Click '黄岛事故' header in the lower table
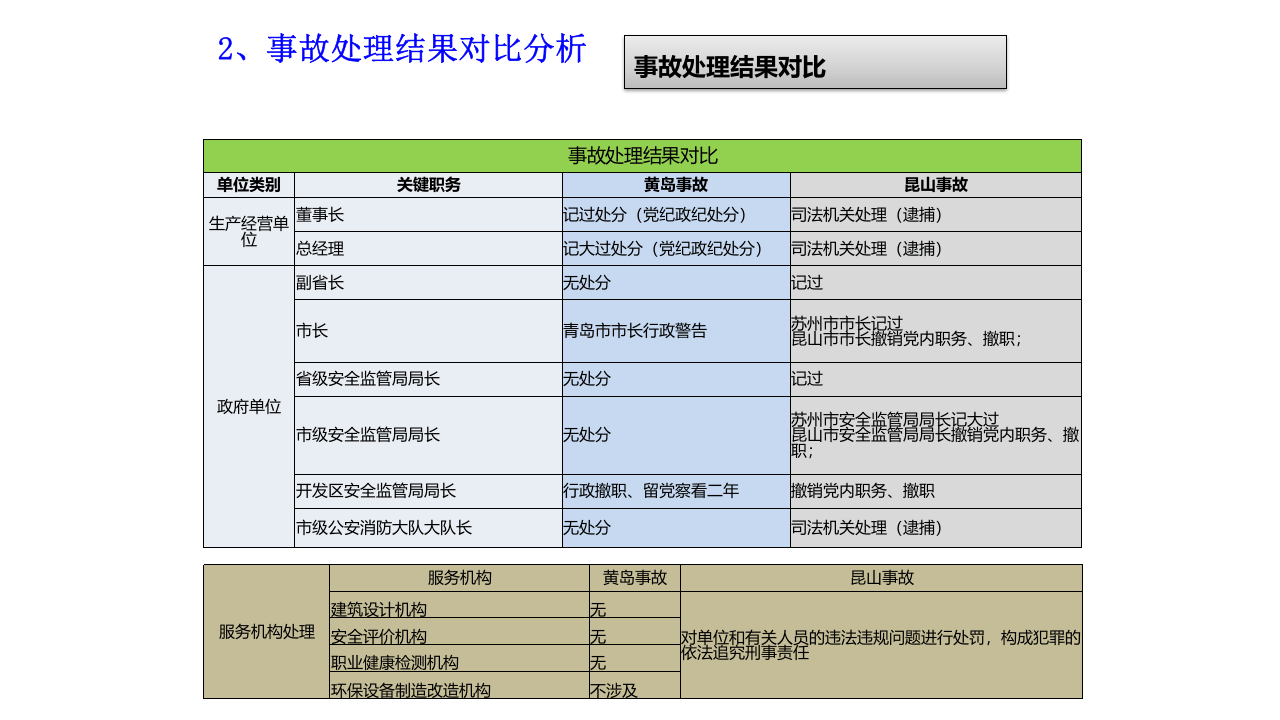Screen dimensions: 1280x720 (635, 578)
